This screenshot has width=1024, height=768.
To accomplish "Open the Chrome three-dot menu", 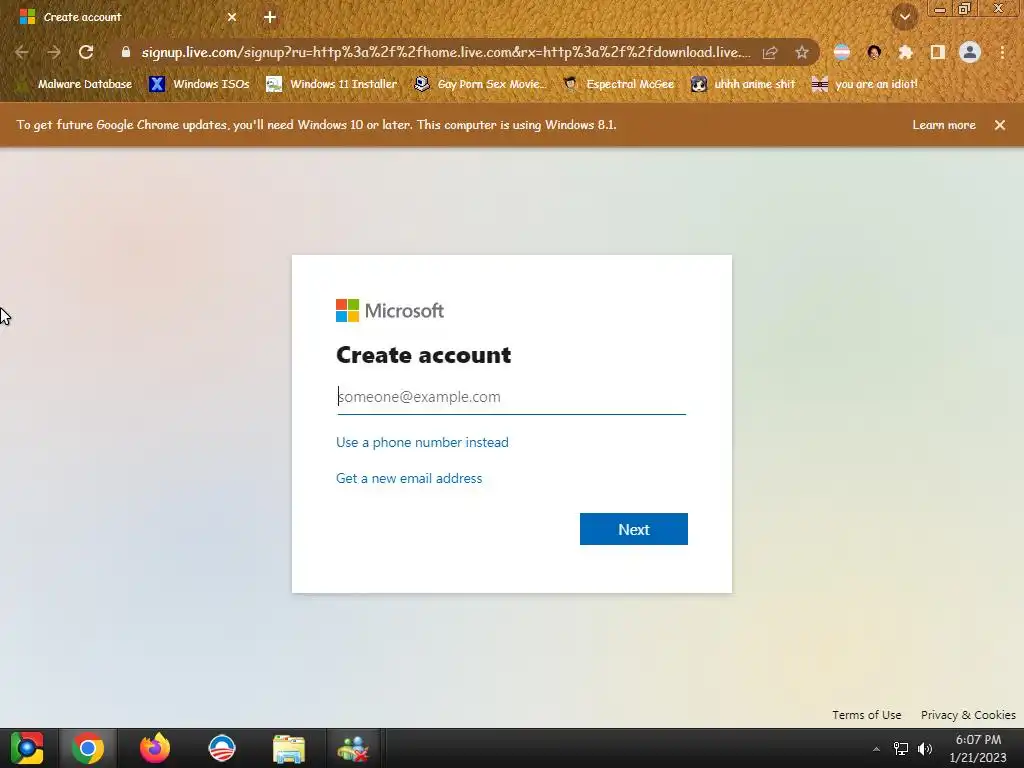I will pyautogui.click(x=1002, y=52).
